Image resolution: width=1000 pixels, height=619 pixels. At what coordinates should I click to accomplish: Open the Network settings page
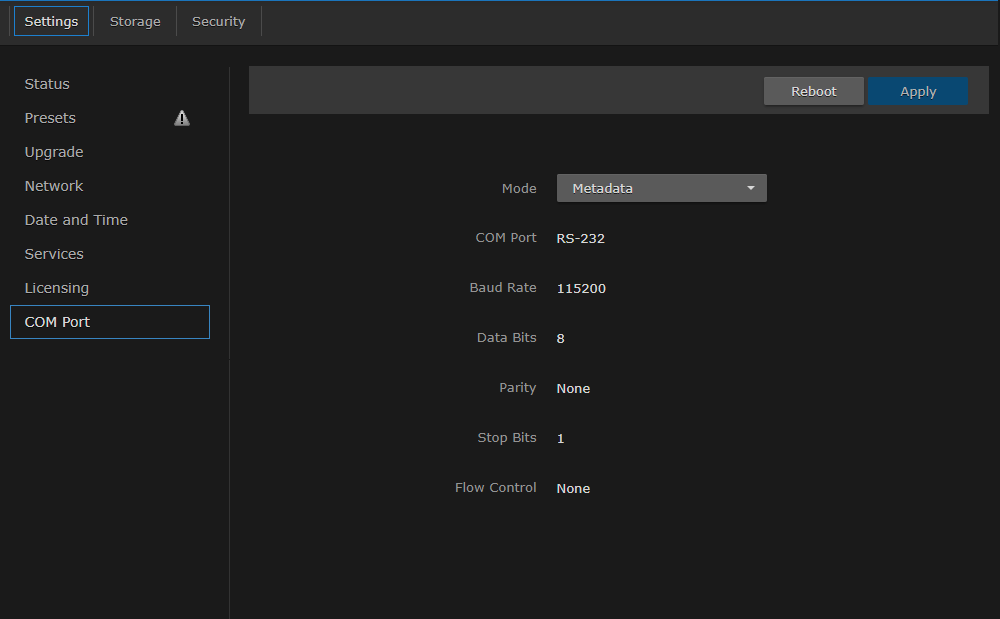click(53, 186)
